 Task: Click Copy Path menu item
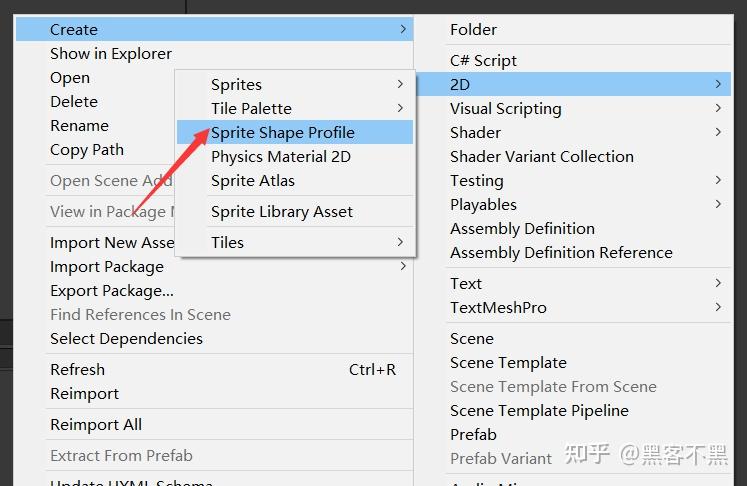[x=87, y=150]
